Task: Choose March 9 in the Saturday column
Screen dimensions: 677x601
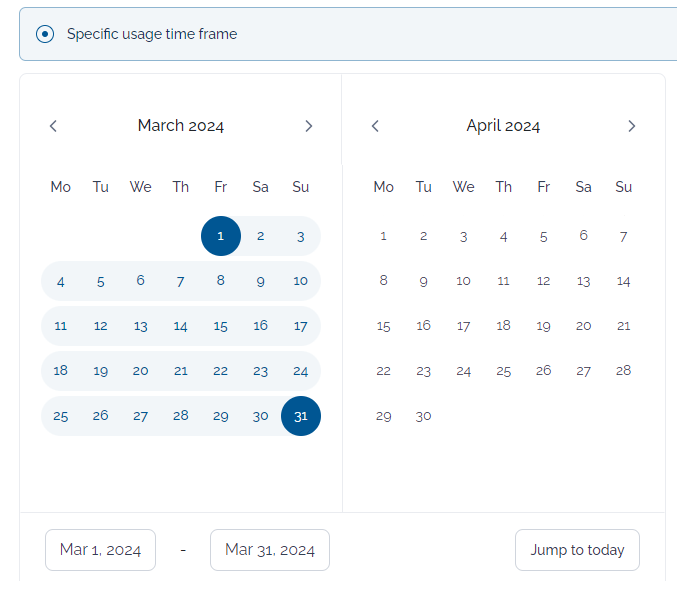Action: pyautogui.click(x=260, y=281)
